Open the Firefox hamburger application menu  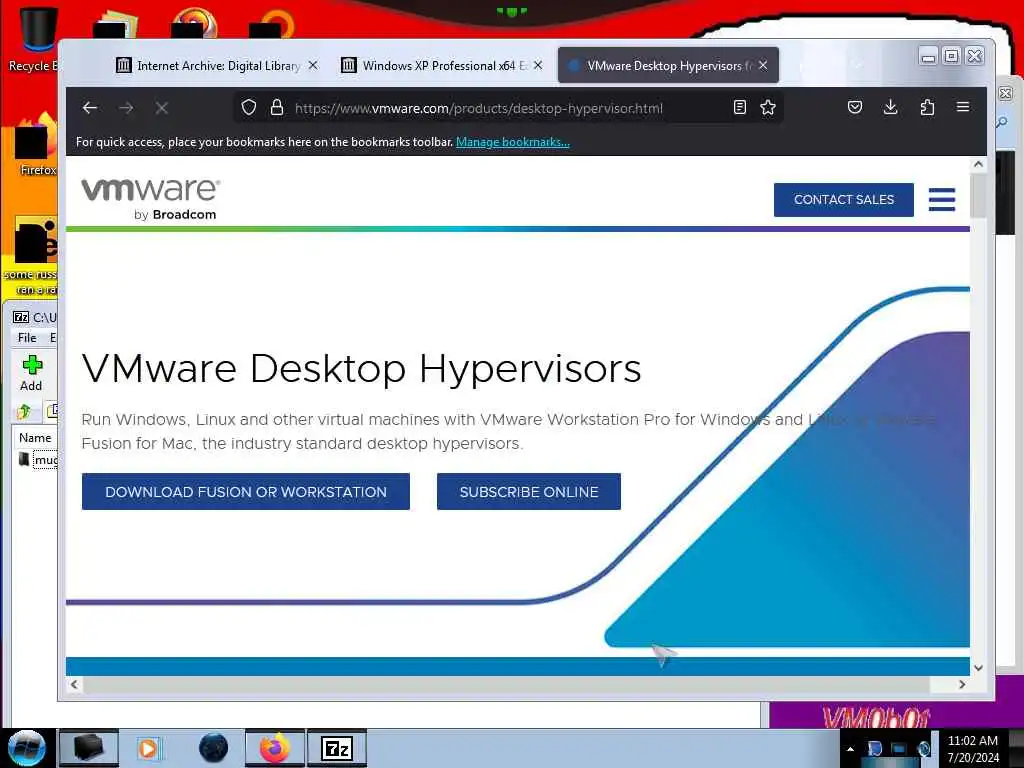click(x=963, y=106)
